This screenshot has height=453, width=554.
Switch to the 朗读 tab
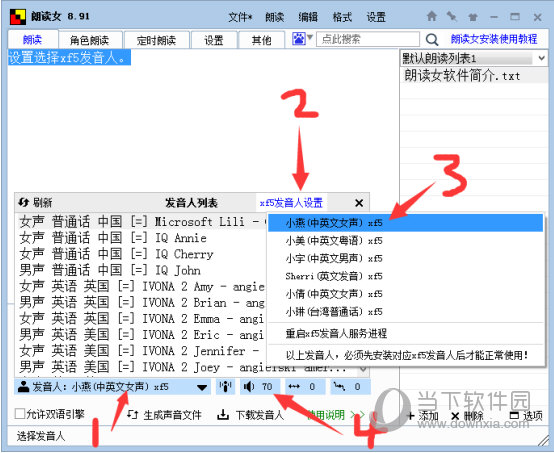pos(33,40)
